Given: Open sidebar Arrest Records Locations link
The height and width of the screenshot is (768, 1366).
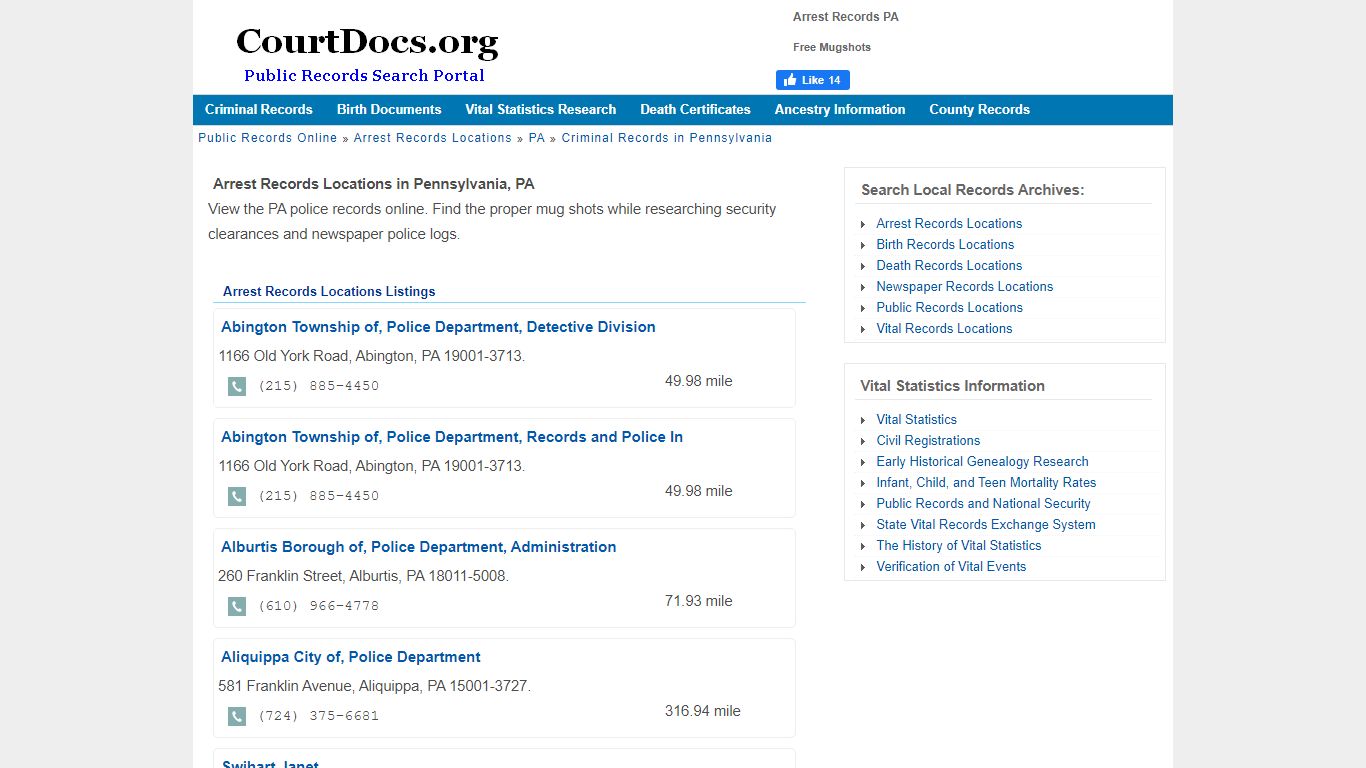Looking at the screenshot, I should (949, 224).
